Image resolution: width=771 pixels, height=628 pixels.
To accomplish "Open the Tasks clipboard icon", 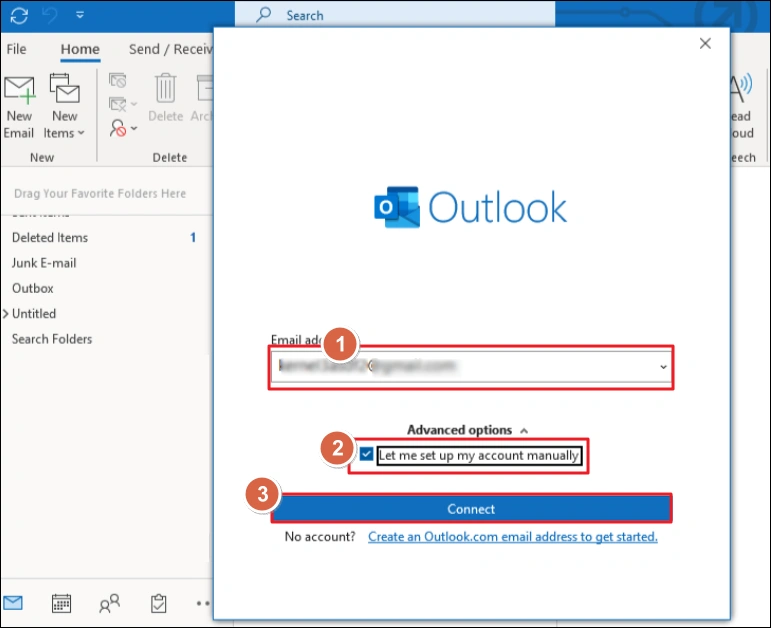I will click(158, 603).
